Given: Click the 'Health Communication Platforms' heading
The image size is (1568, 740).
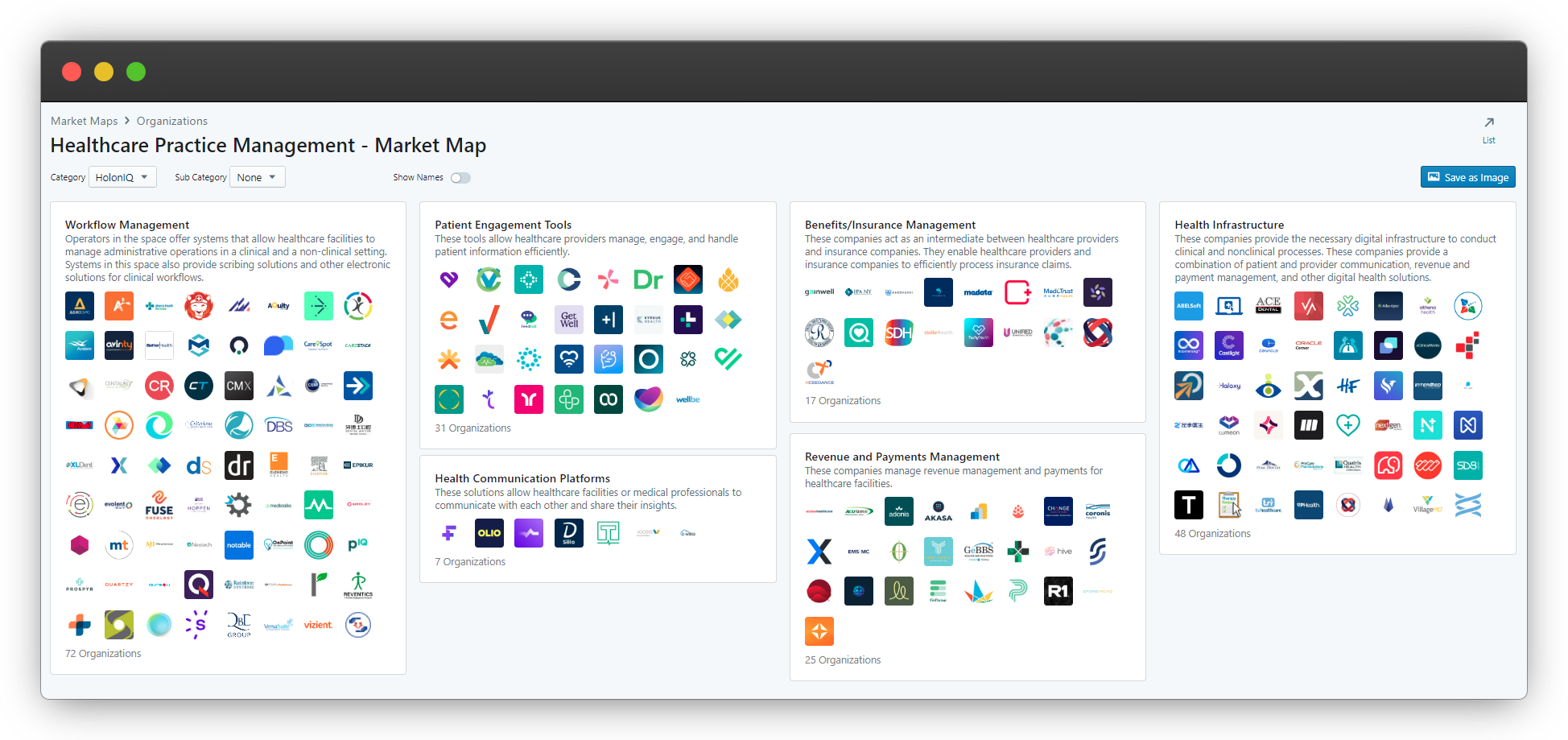Looking at the screenshot, I should [x=522, y=478].
